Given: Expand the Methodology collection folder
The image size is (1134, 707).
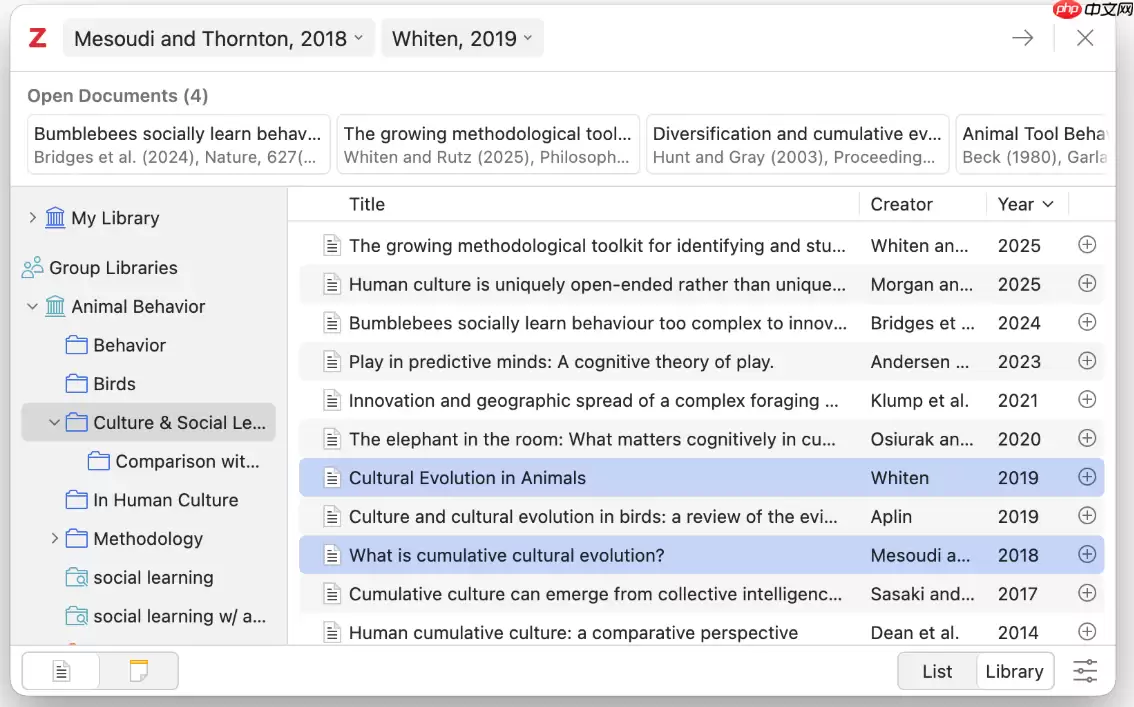Looking at the screenshot, I should [54, 539].
